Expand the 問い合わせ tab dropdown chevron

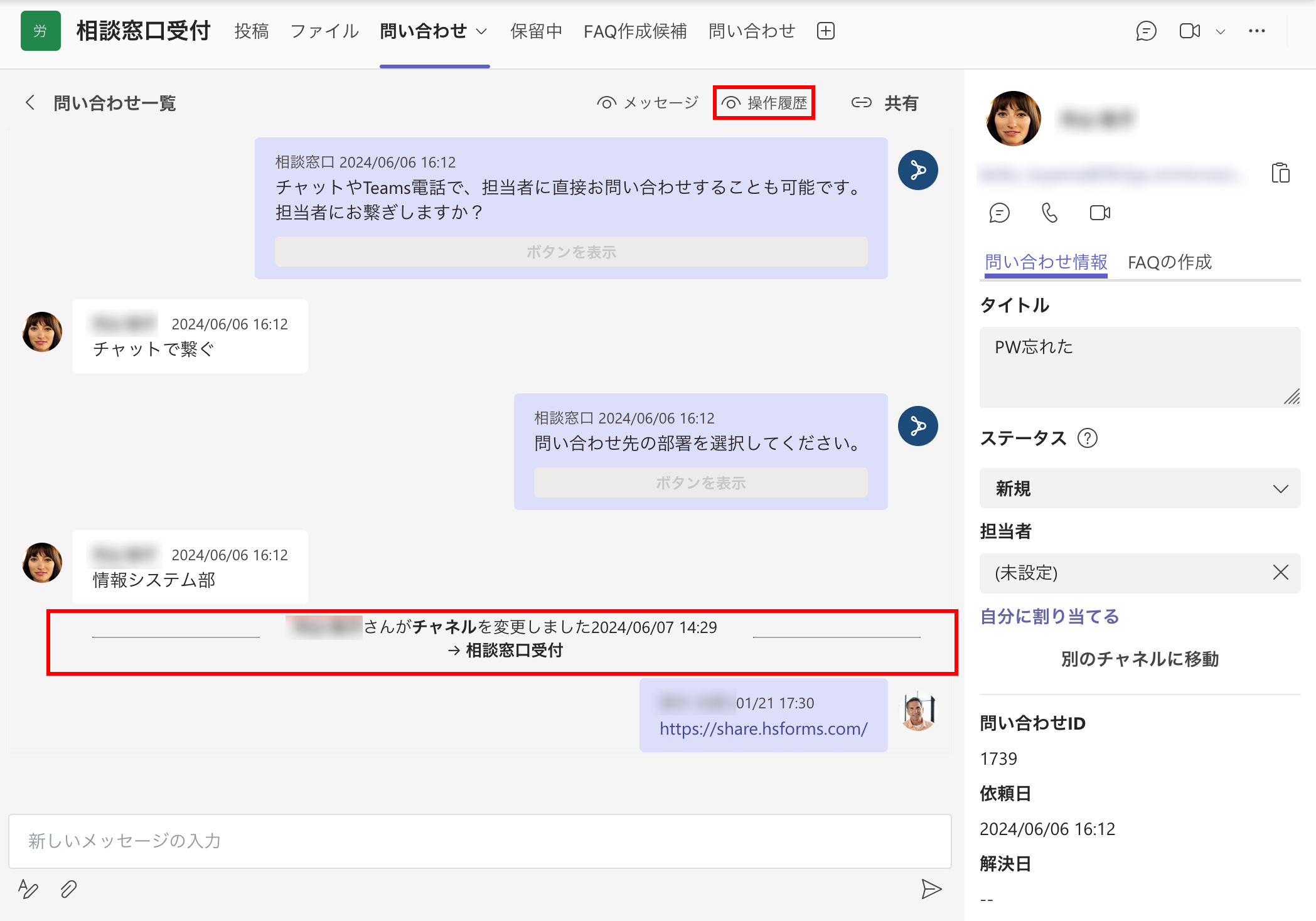481,31
